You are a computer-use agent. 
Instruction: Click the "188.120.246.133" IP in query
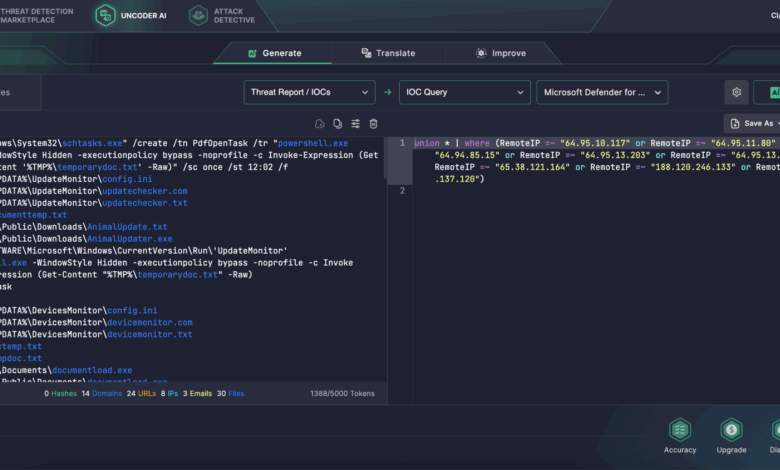pos(693,167)
